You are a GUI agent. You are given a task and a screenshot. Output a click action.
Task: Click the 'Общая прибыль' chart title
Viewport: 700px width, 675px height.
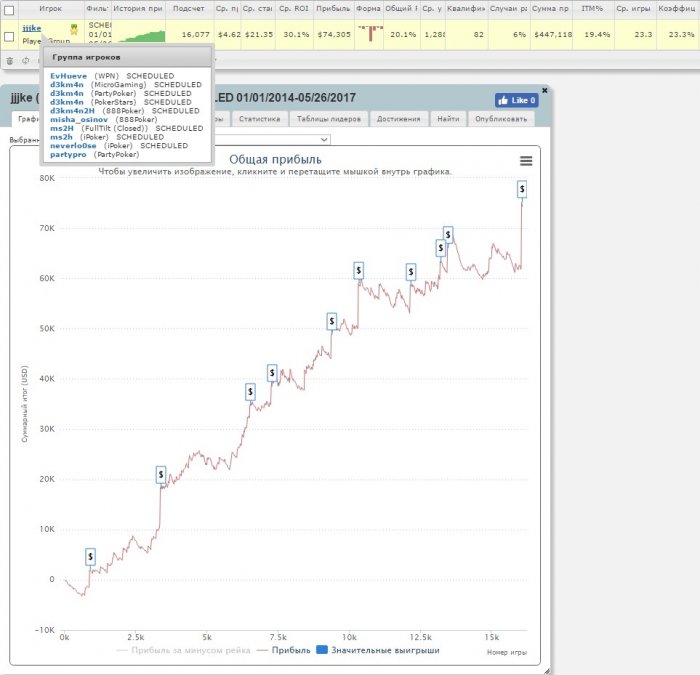coord(275,160)
